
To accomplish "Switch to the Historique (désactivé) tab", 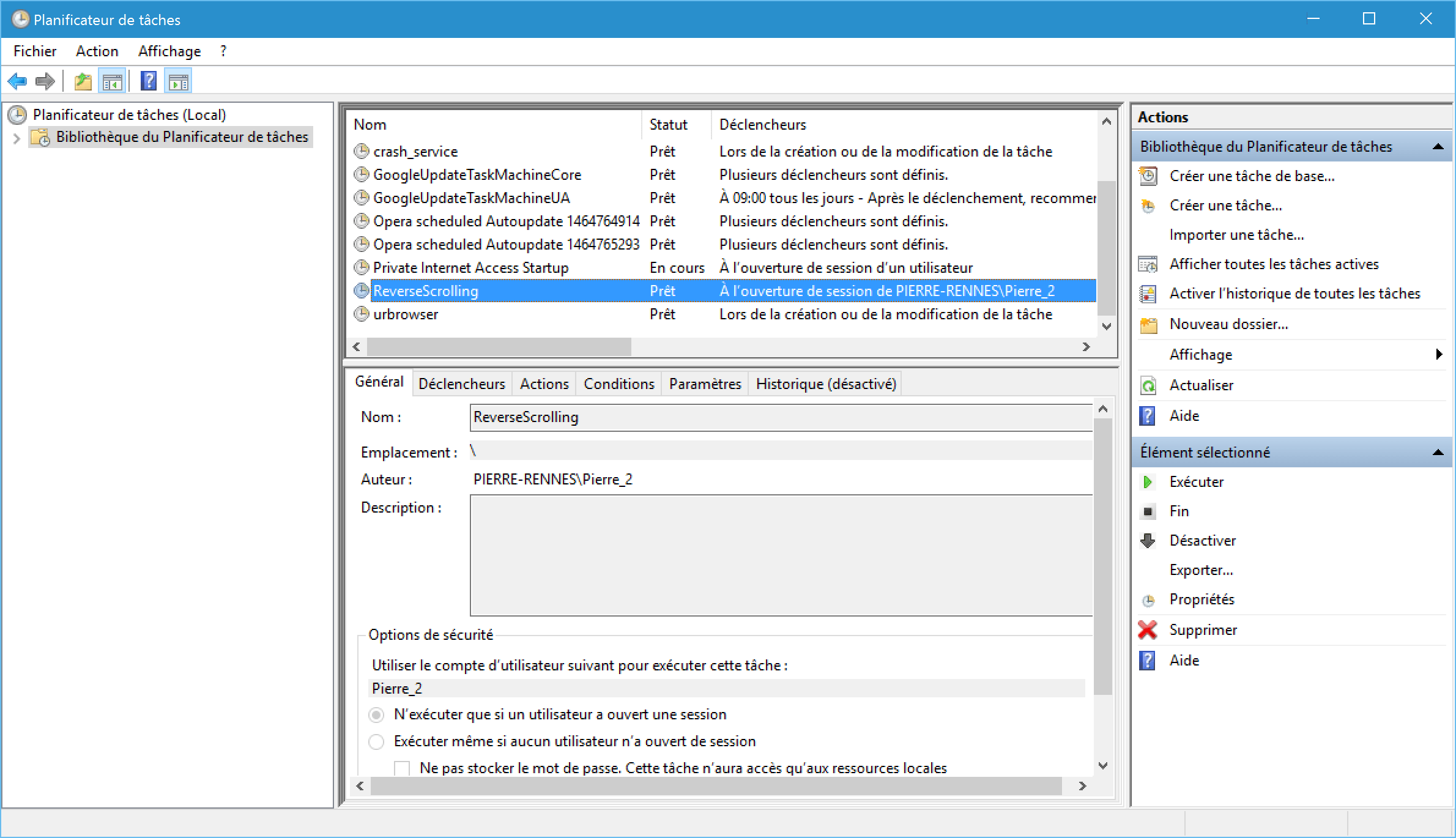I will [x=826, y=384].
